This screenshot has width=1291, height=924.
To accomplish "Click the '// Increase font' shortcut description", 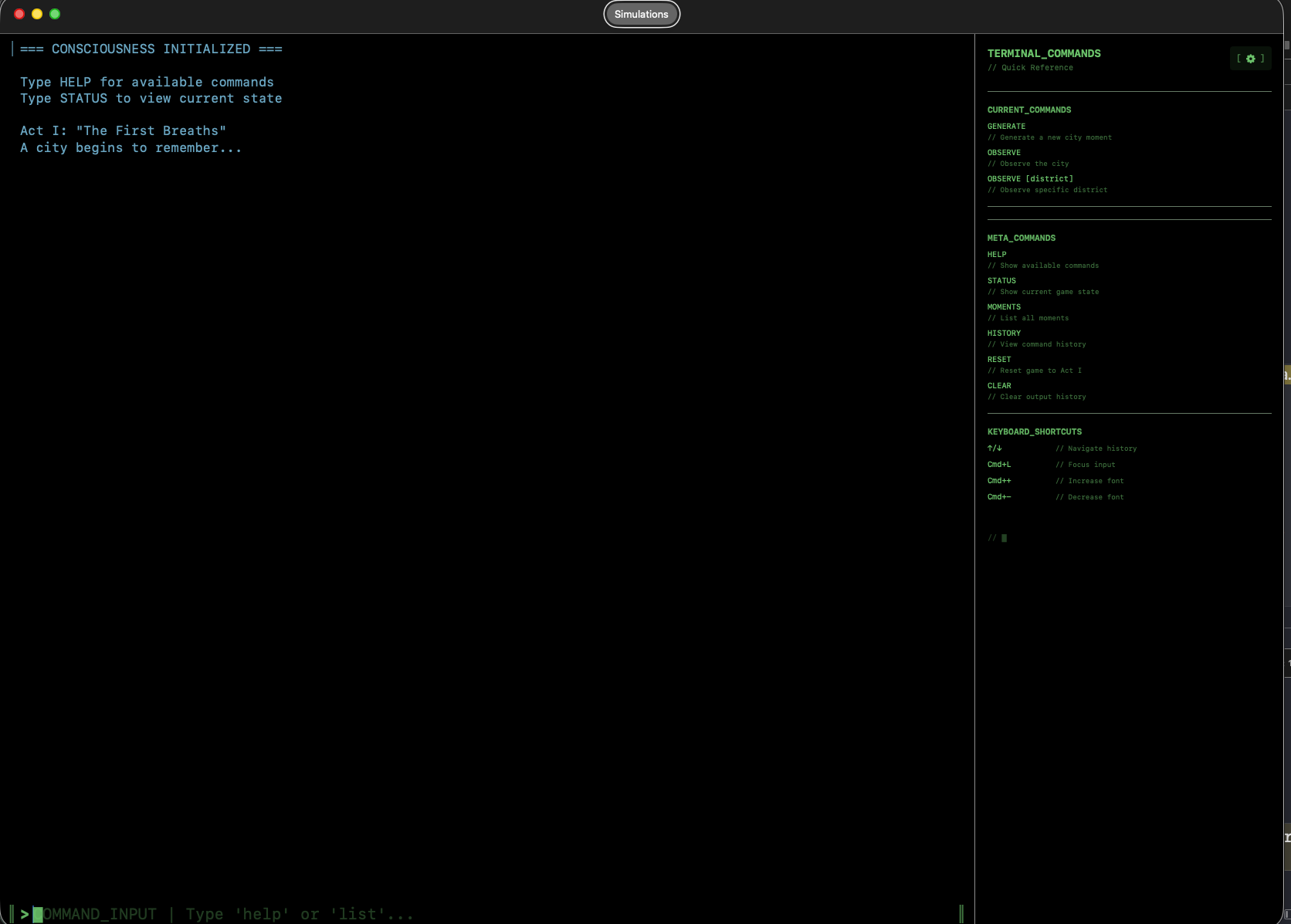I will click(x=1090, y=481).
